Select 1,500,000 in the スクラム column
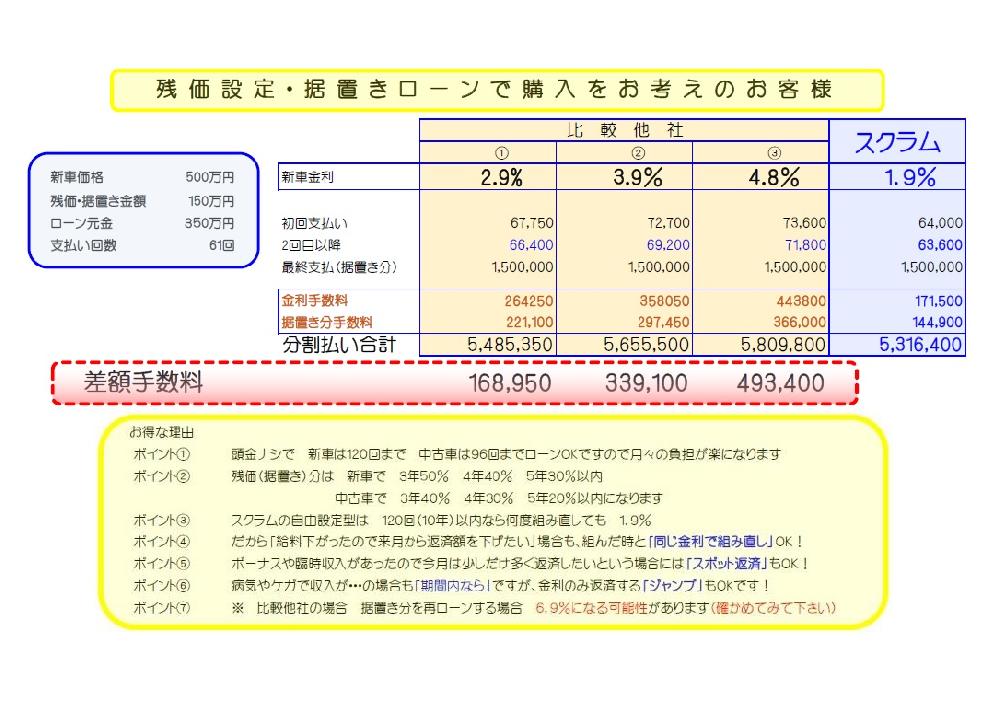 click(x=932, y=267)
